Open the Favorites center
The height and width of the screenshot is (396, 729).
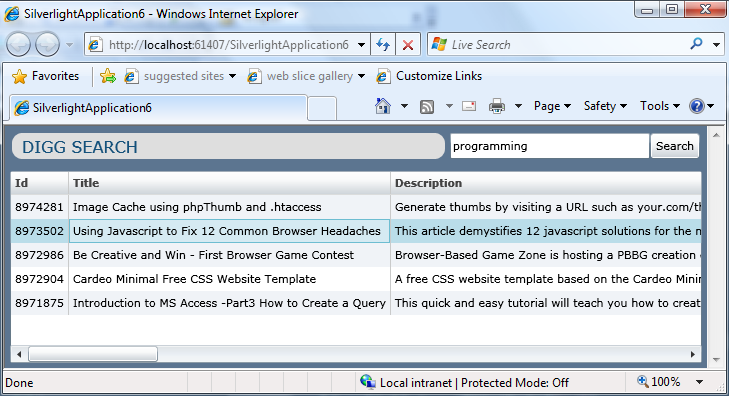tap(46, 76)
